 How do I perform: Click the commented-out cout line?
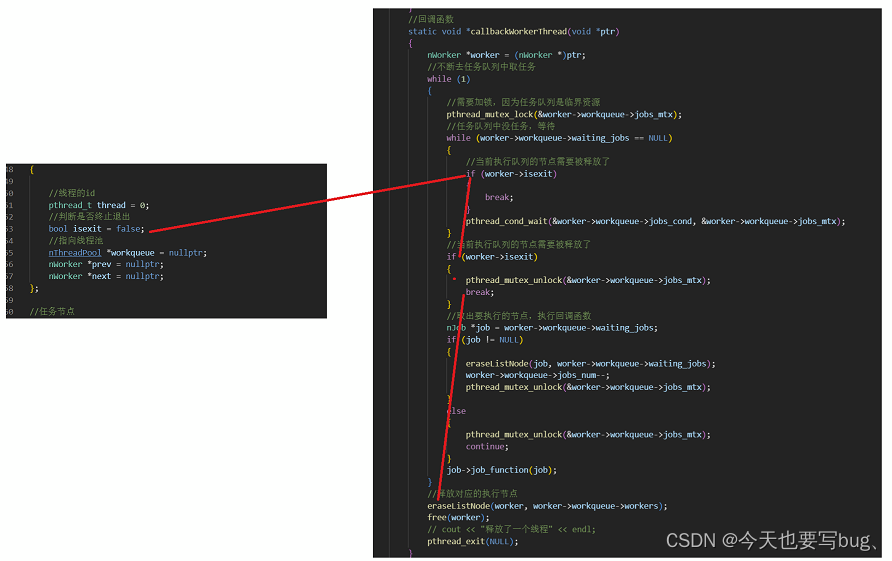[x=511, y=529]
